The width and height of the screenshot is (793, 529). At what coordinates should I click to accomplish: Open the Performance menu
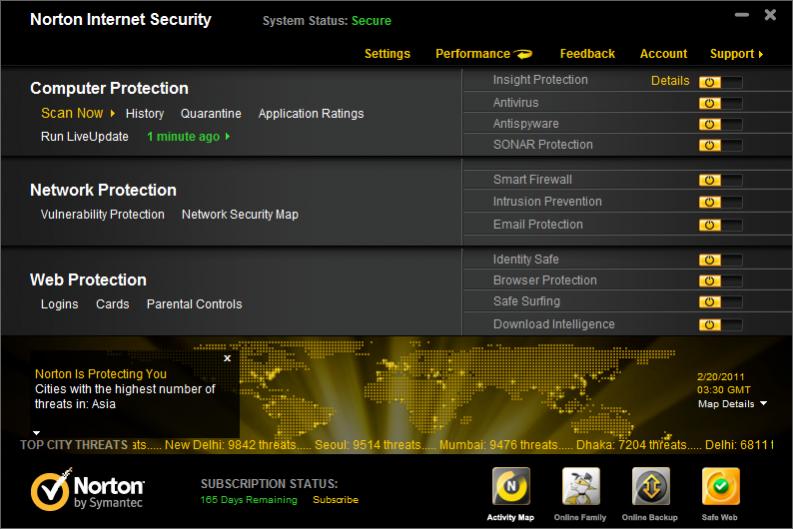pyautogui.click(x=473, y=54)
